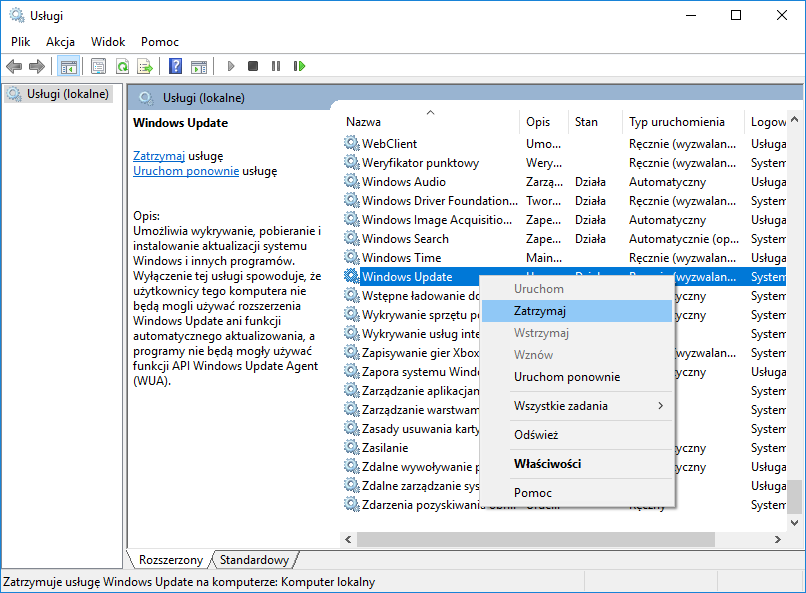The width and height of the screenshot is (806, 593).
Task: Click the gear icon beside Windows Time
Action: [352, 257]
